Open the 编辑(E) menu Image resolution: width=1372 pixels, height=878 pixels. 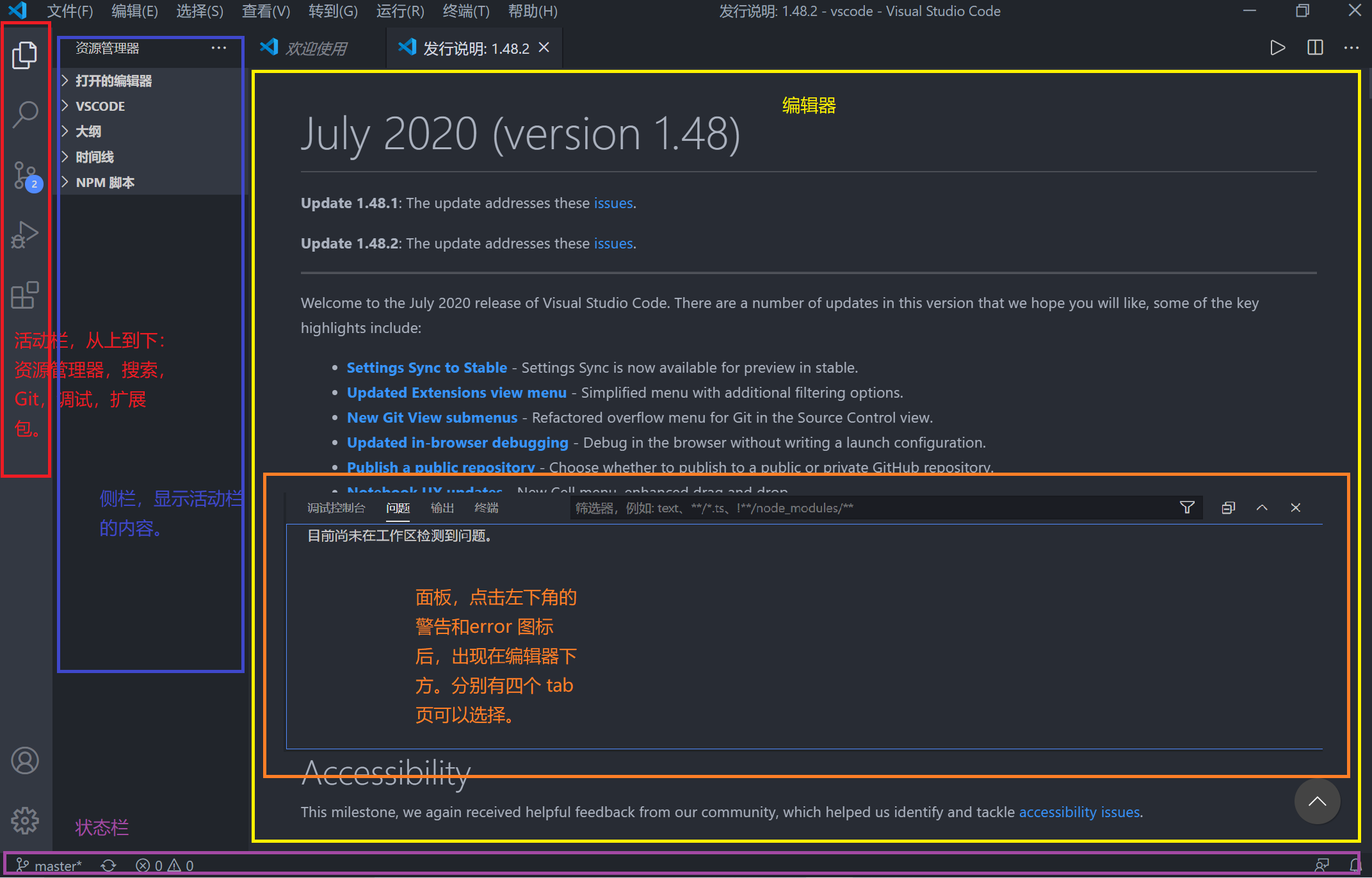tap(134, 11)
